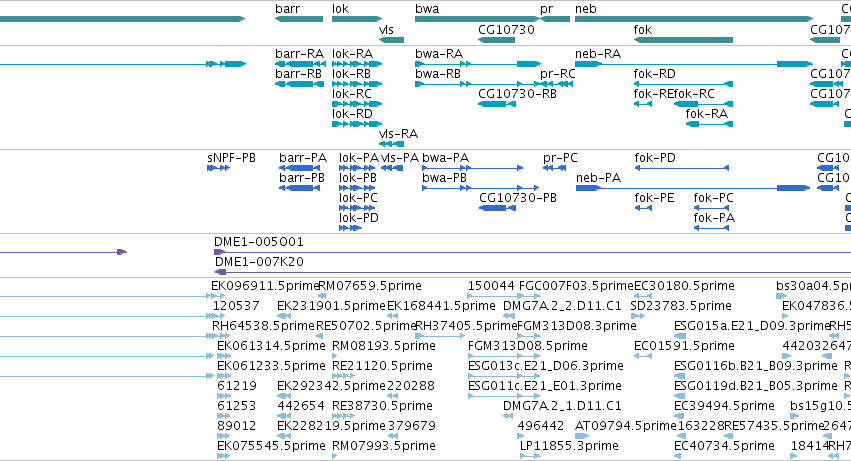The width and height of the screenshot is (851, 461).
Task: Select the bwa-PA protein feature
Action: tap(473, 168)
